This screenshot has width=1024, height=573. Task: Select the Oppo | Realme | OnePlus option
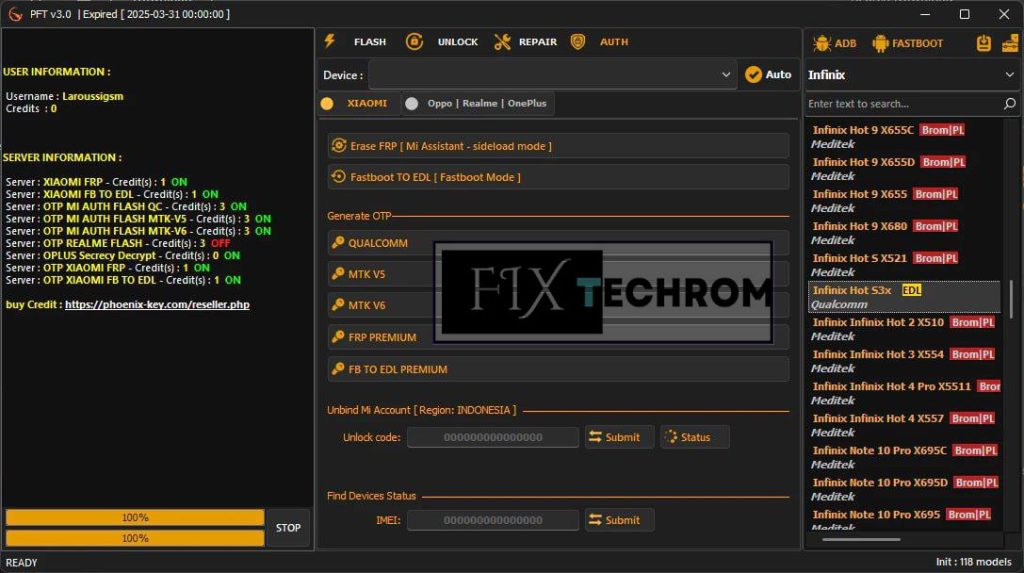click(477, 103)
